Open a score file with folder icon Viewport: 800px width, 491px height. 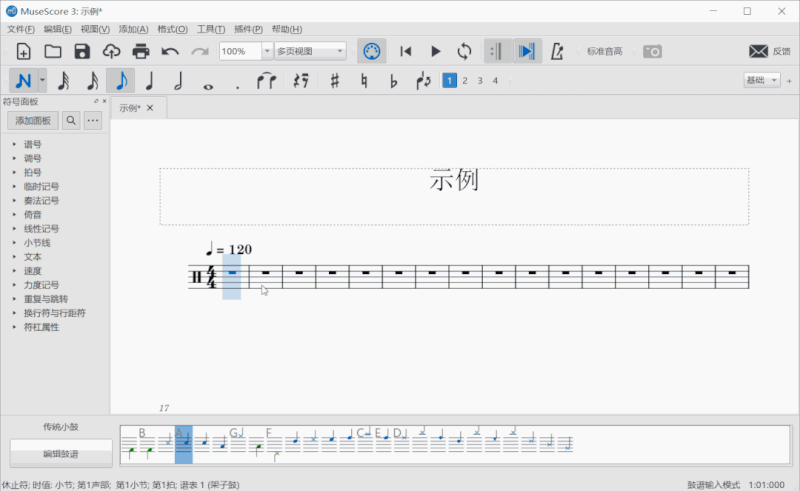click(53, 52)
